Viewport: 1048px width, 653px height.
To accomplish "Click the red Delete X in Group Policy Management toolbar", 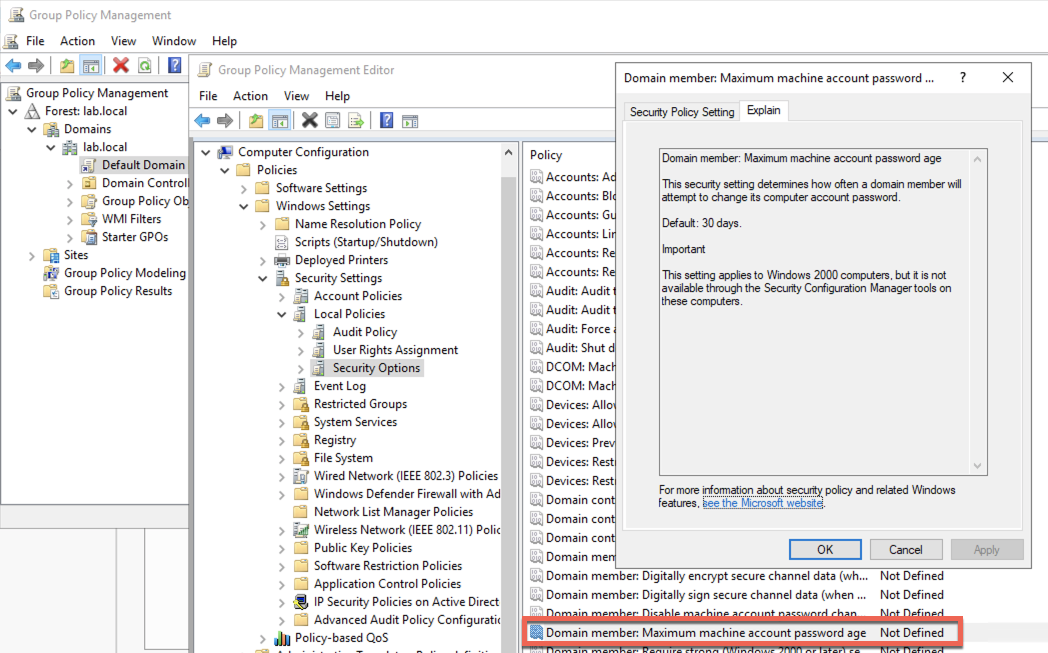I will click(x=121, y=65).
